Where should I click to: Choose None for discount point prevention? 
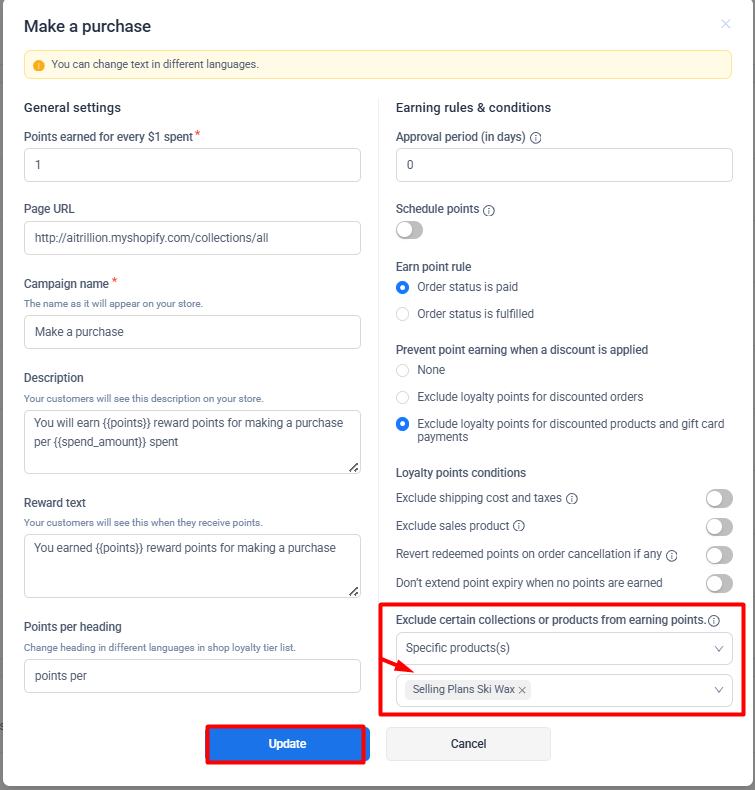tap(403, 370)
